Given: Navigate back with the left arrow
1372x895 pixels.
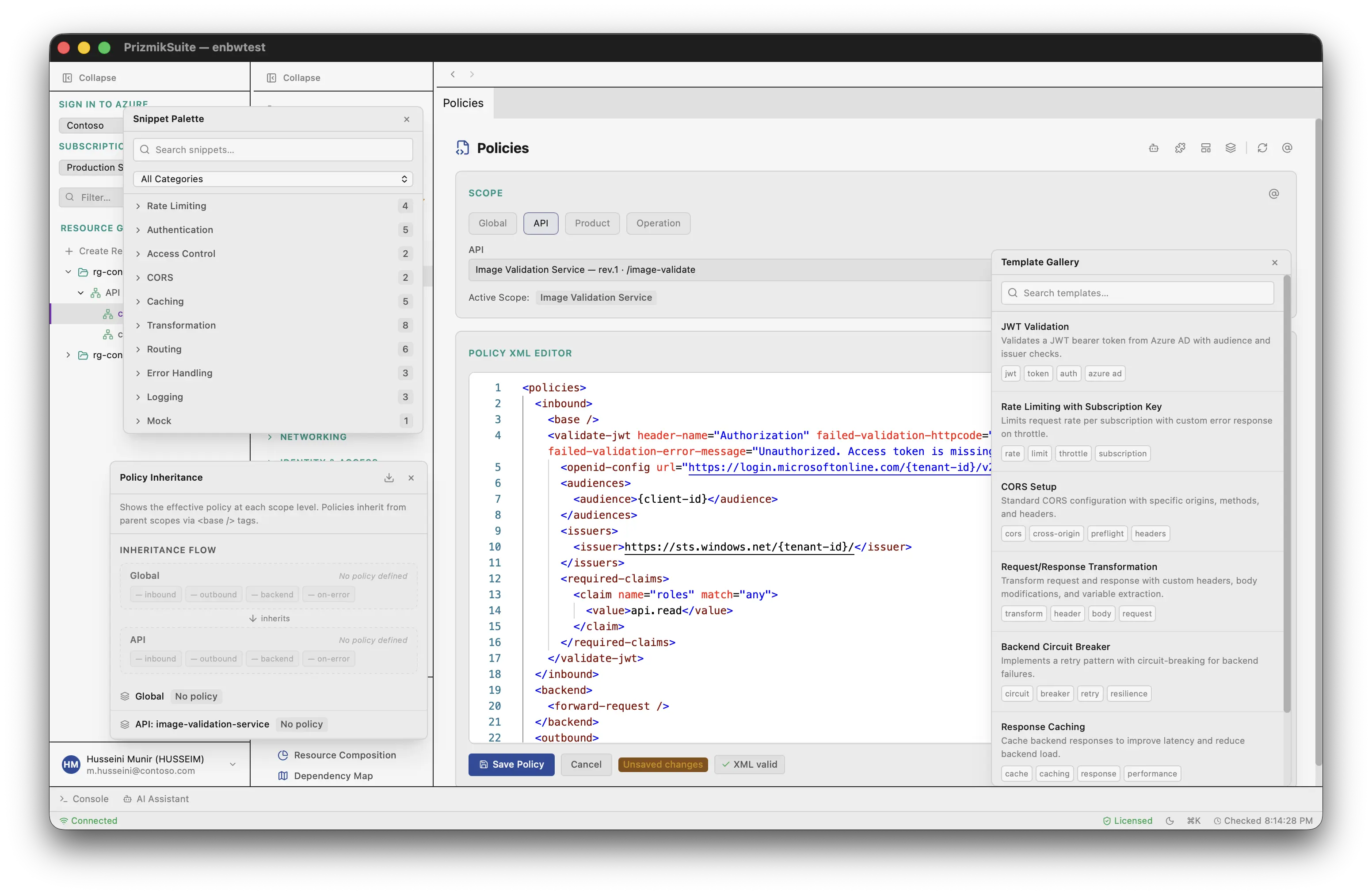Looking at the screenshot, I should tap(453, 74).
